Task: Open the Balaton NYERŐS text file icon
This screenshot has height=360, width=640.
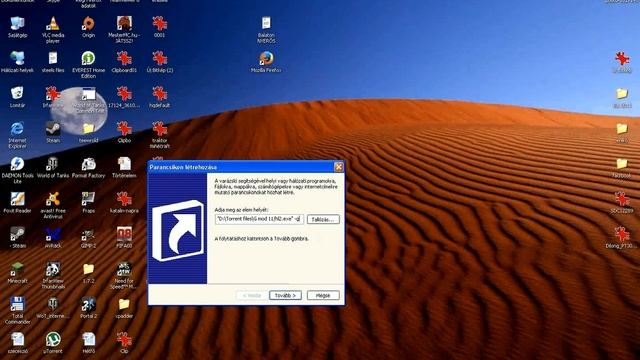Action: tap(266, 24)
